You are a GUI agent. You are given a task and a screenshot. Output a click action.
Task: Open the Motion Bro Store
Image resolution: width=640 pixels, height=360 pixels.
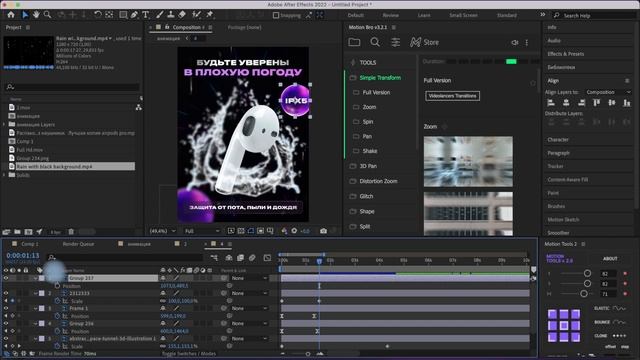point(424,42)
